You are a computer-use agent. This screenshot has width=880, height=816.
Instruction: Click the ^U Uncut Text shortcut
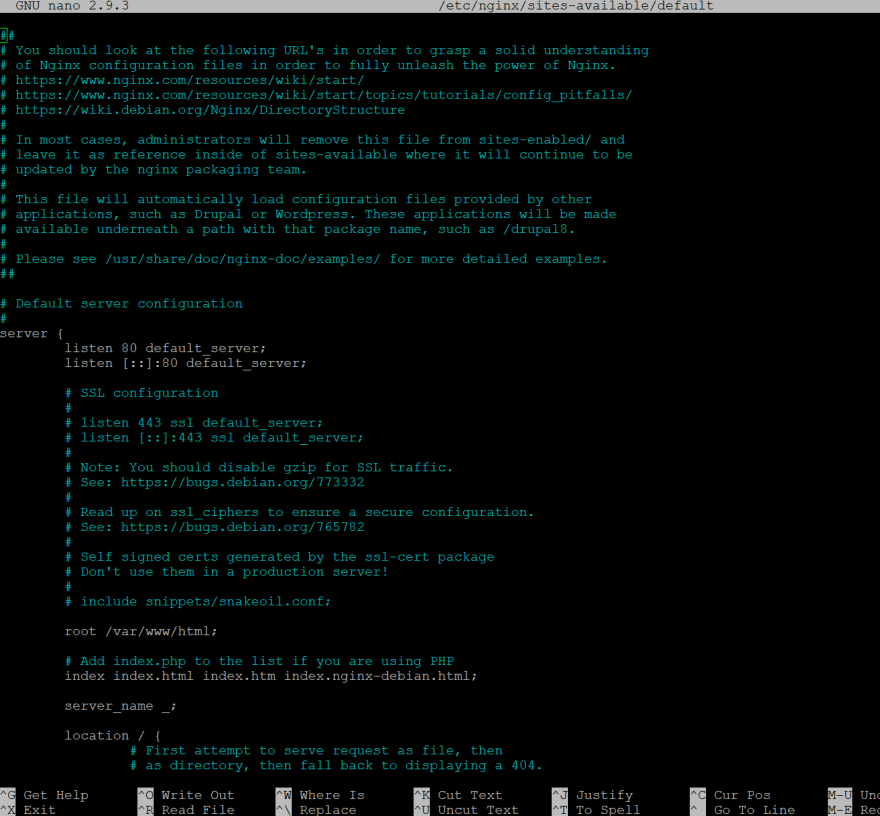(x=466, y=810)
